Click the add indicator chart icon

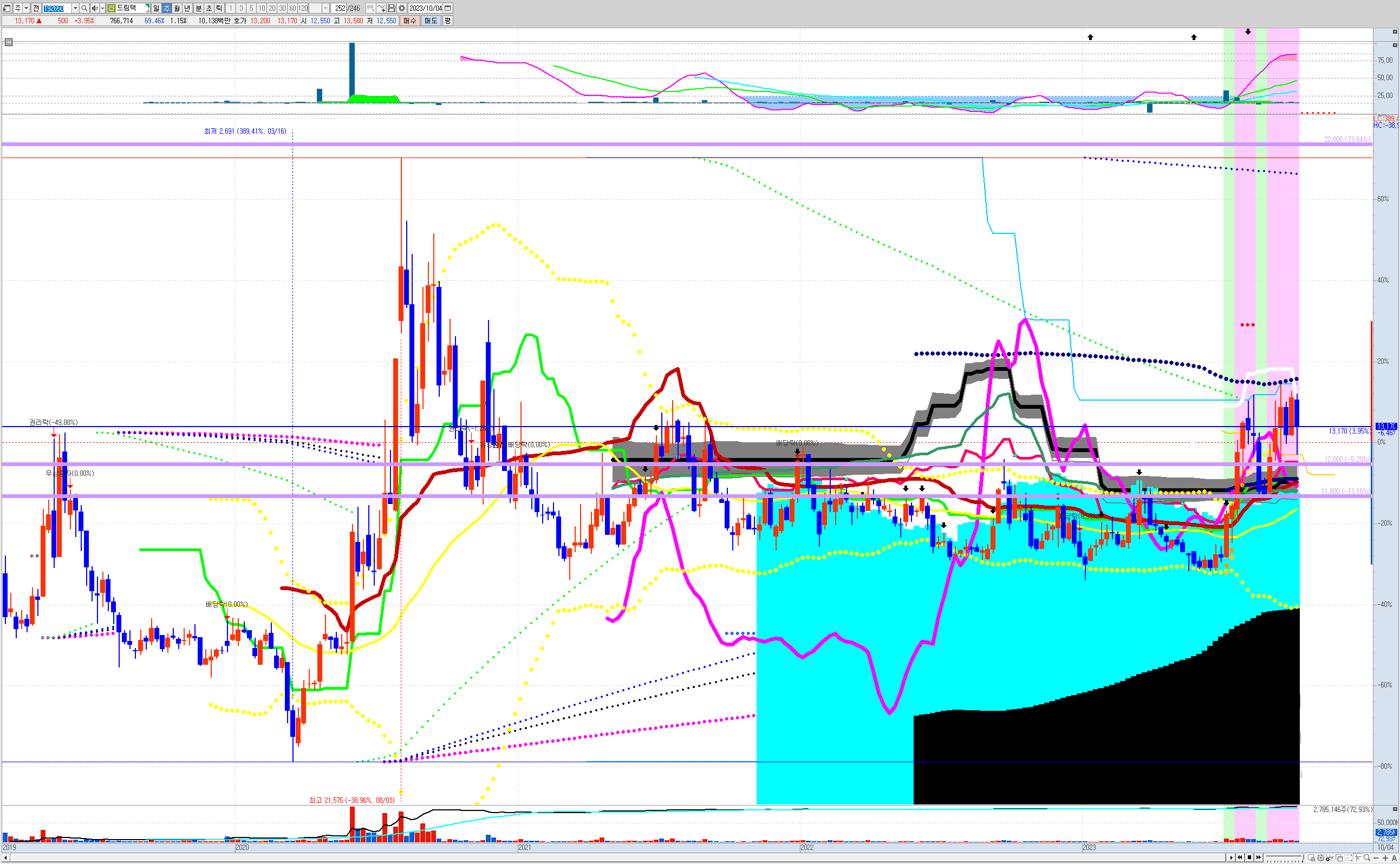click(x=381, y=8)
